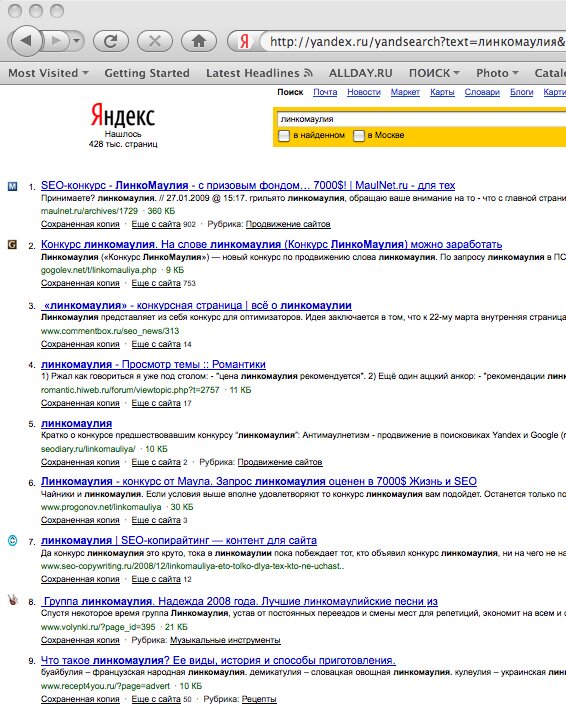Open the Словари service link
The height and width of the screenshot is (712, 566).
(x=482, y=92)
